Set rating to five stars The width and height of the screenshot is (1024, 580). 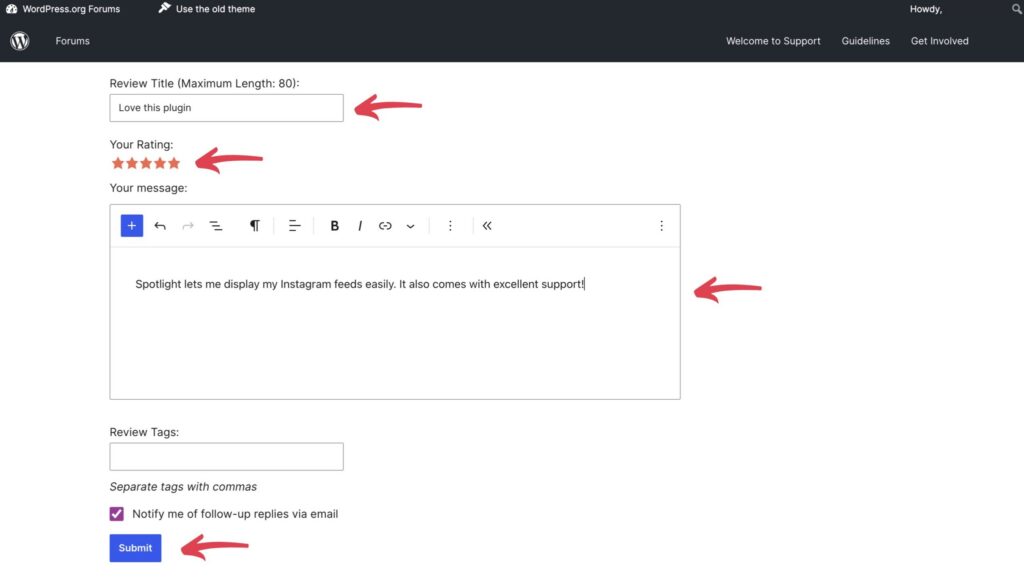174,163
